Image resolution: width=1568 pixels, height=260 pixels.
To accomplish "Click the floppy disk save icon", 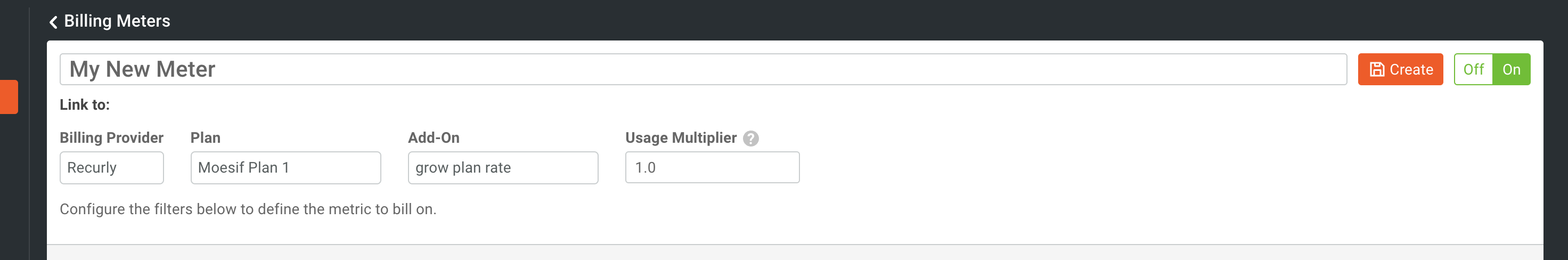I will 1376,69.
